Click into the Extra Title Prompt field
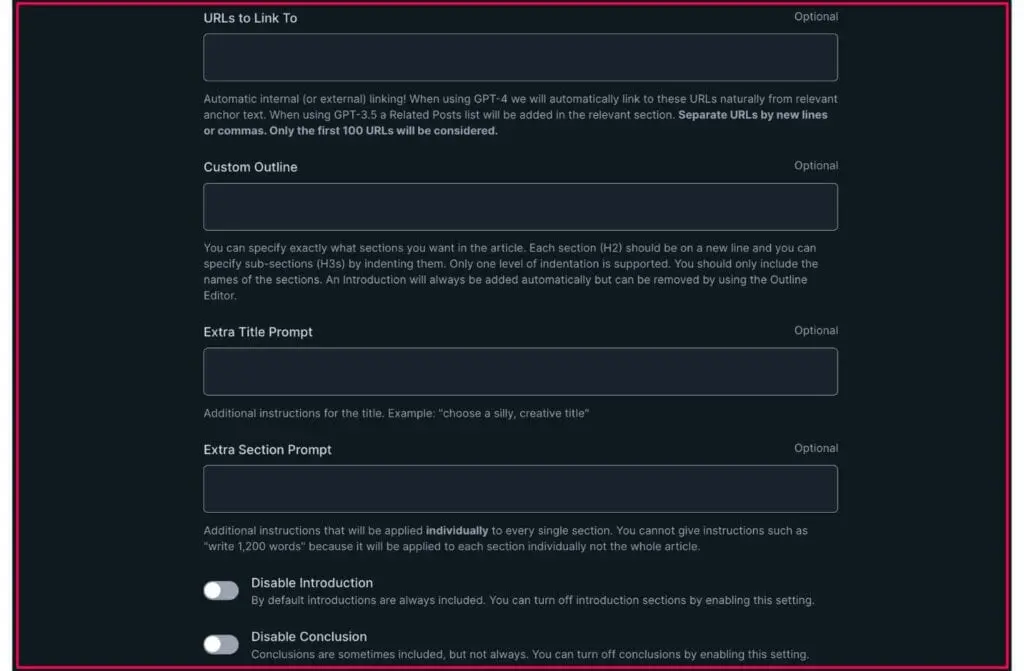1024x671 pixels. coord(520,371)
